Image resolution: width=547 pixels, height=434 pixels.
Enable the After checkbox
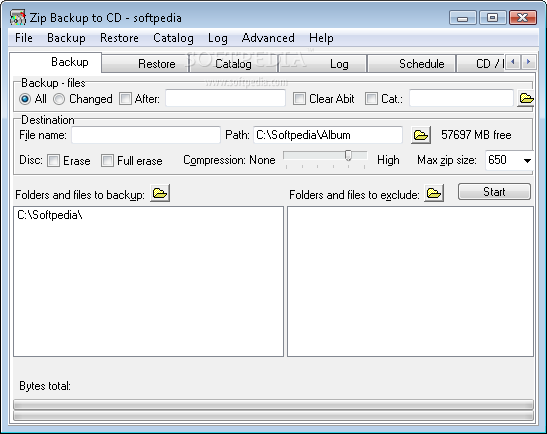click(125, 99)
